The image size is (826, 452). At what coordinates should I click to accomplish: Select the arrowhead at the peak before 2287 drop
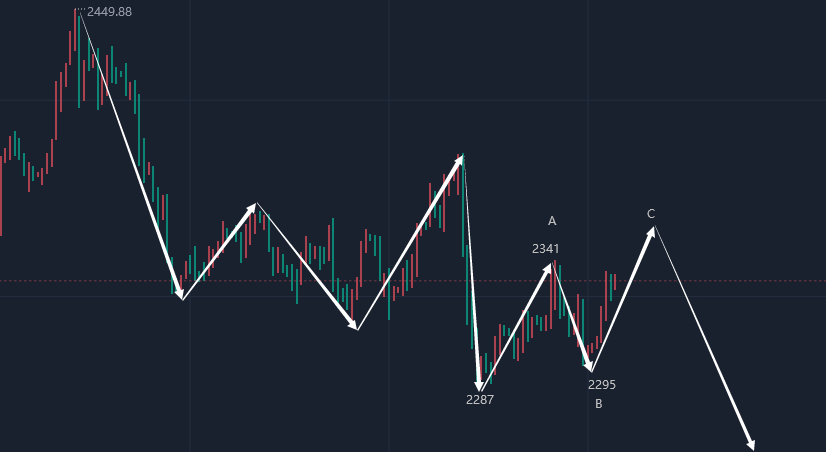click(460, 159)
